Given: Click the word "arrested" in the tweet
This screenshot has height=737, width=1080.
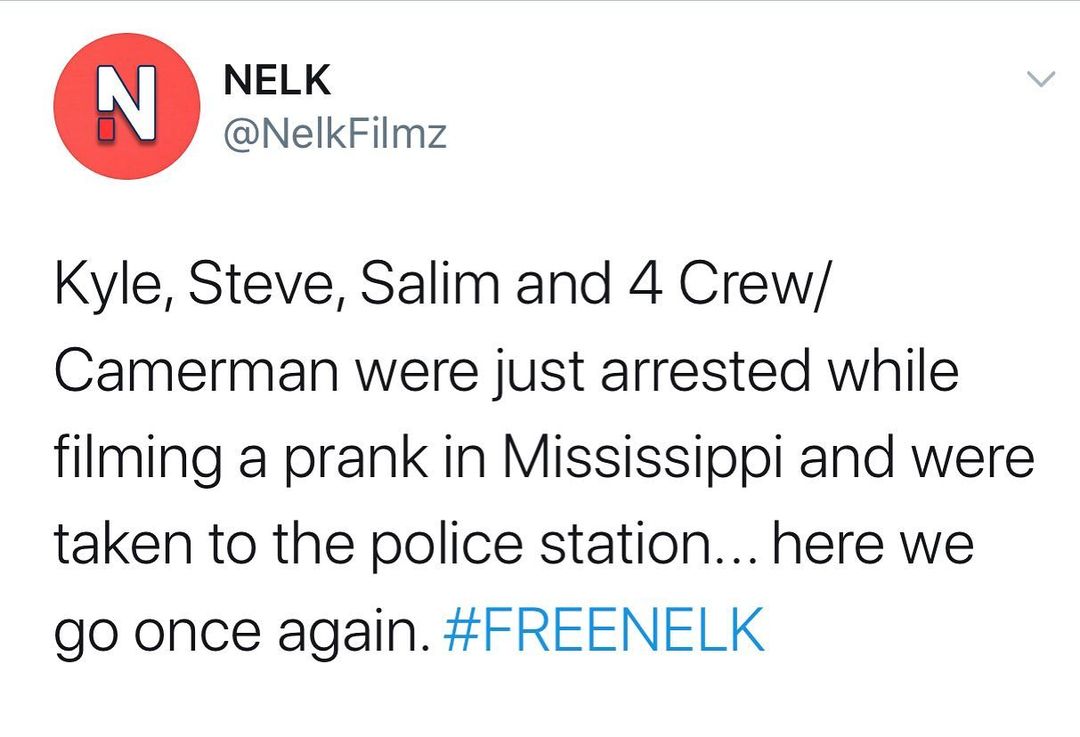Looking at the screenshot, I should pos(706,372).
